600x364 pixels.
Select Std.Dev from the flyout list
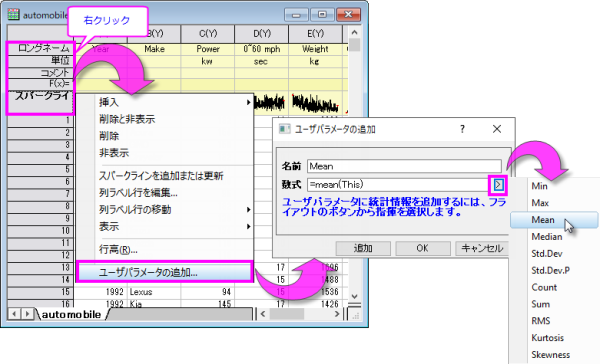(x=554, y=253)
